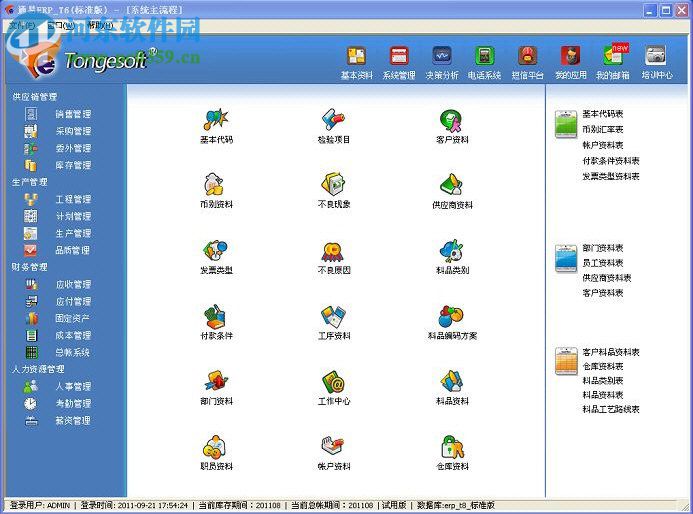This screenshot has width=693, height=514.
Task: Open 总帐系统 from the sidebar
Action: coord(72,352)
